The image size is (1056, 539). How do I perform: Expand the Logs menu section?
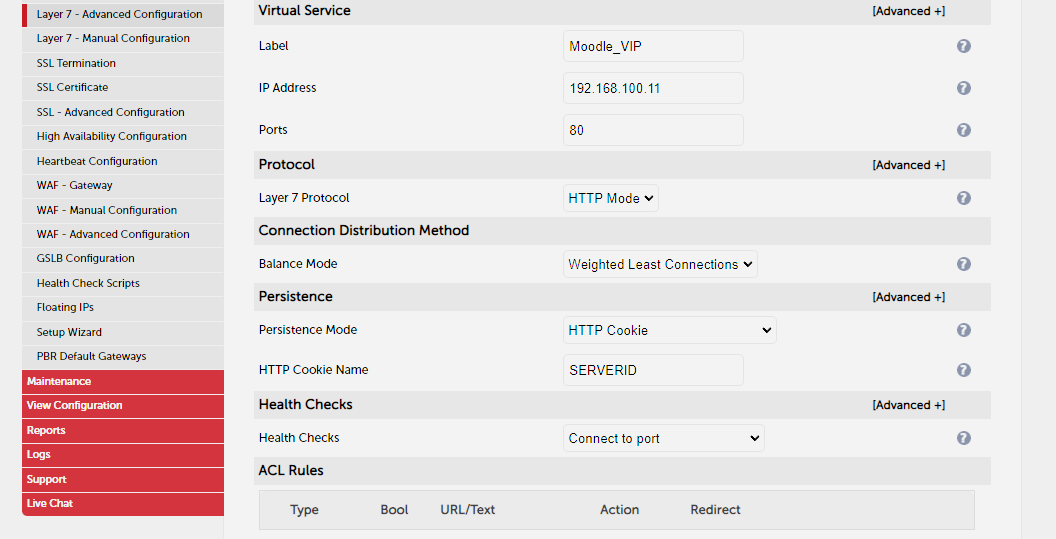click(x=123, y=455)
